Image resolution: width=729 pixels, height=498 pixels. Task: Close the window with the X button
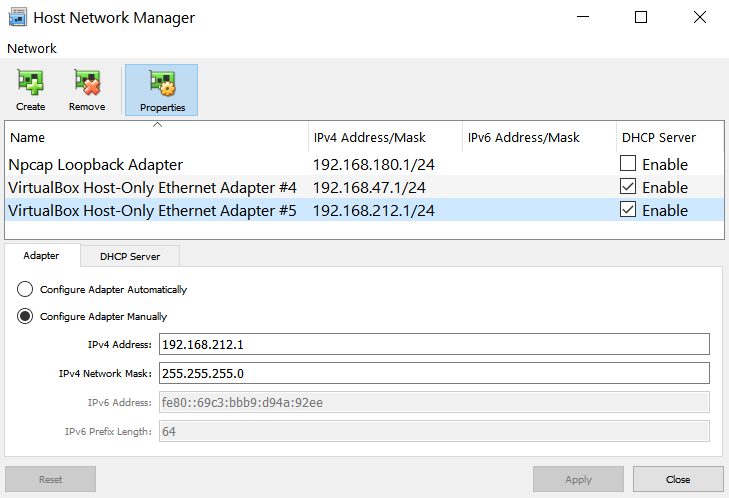pos(700,17)
